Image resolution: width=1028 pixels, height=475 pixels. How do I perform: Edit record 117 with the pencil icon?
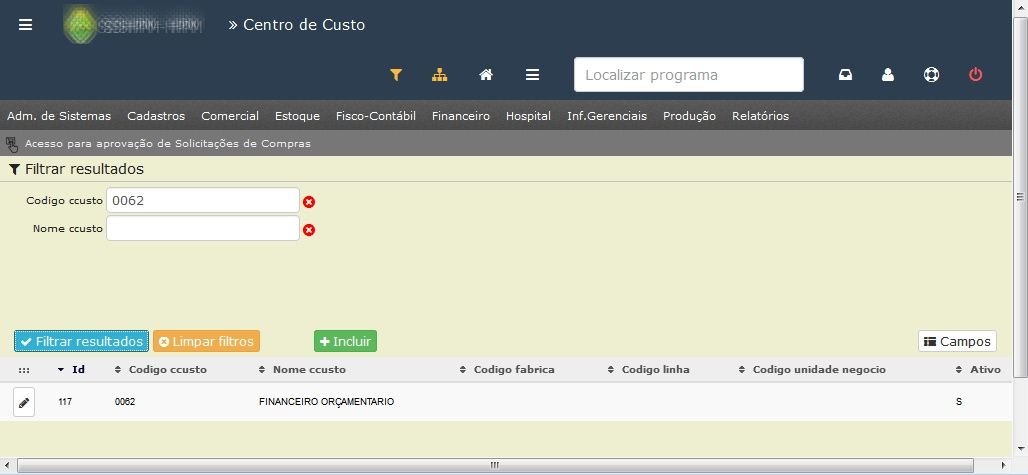click(24, 402)
